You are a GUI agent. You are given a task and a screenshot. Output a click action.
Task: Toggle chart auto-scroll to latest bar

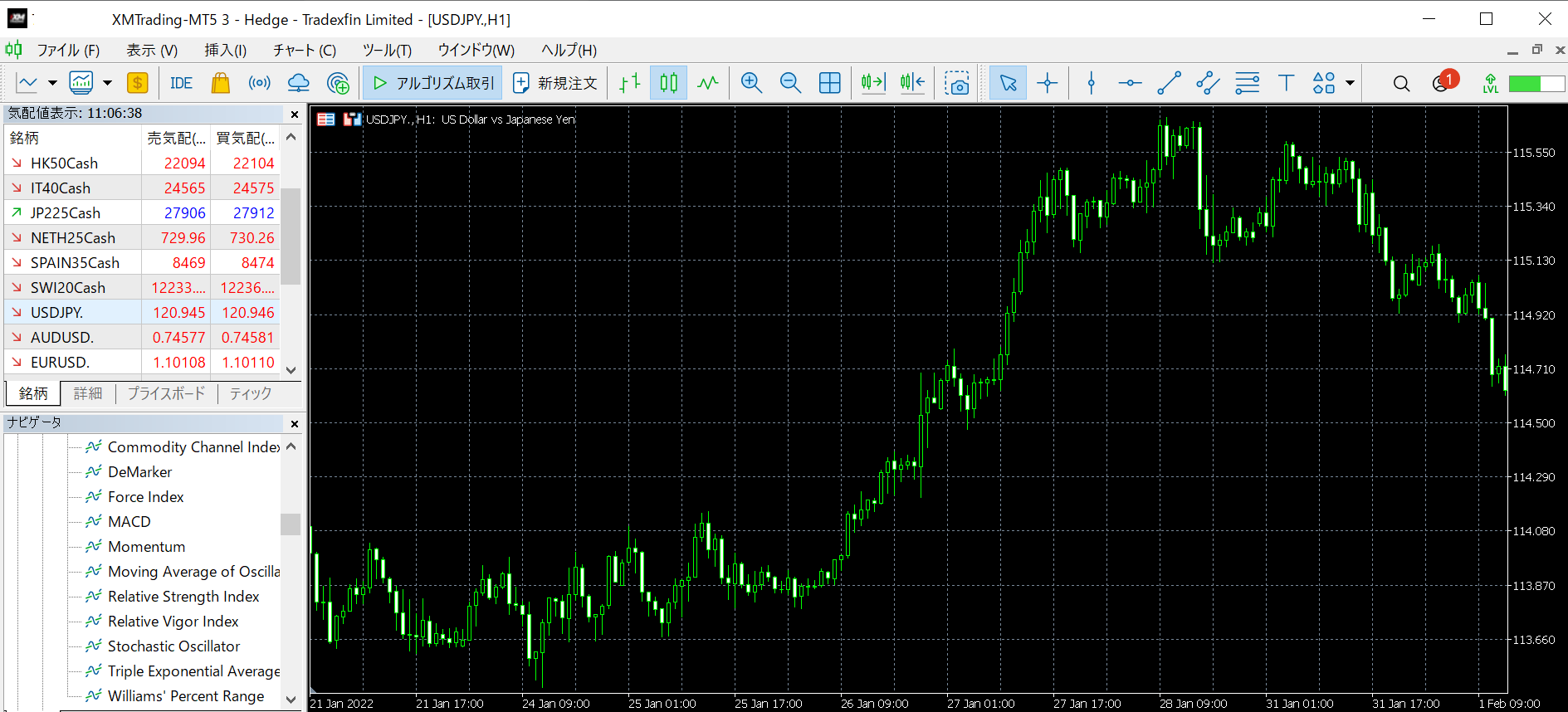[873, 83]
